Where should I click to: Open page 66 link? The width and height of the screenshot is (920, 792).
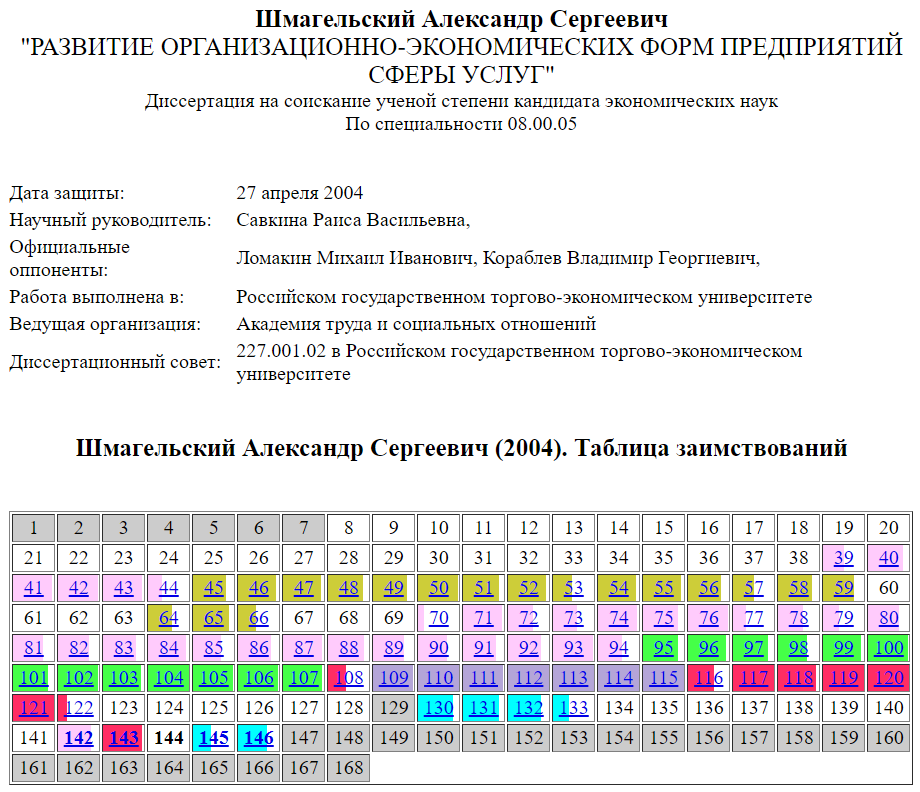coord(258,617)
